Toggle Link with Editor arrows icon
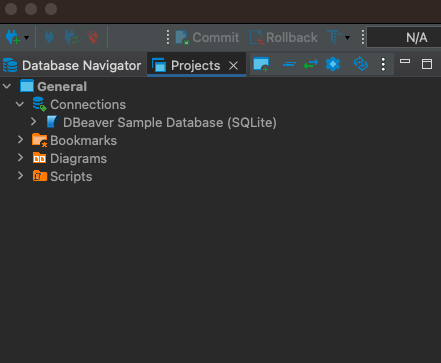 coord(311,64)
